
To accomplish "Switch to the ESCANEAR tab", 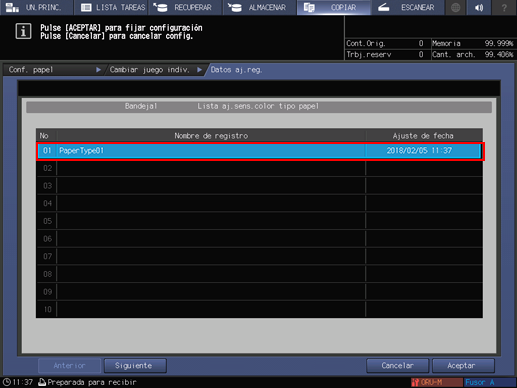I will [408, 7].
